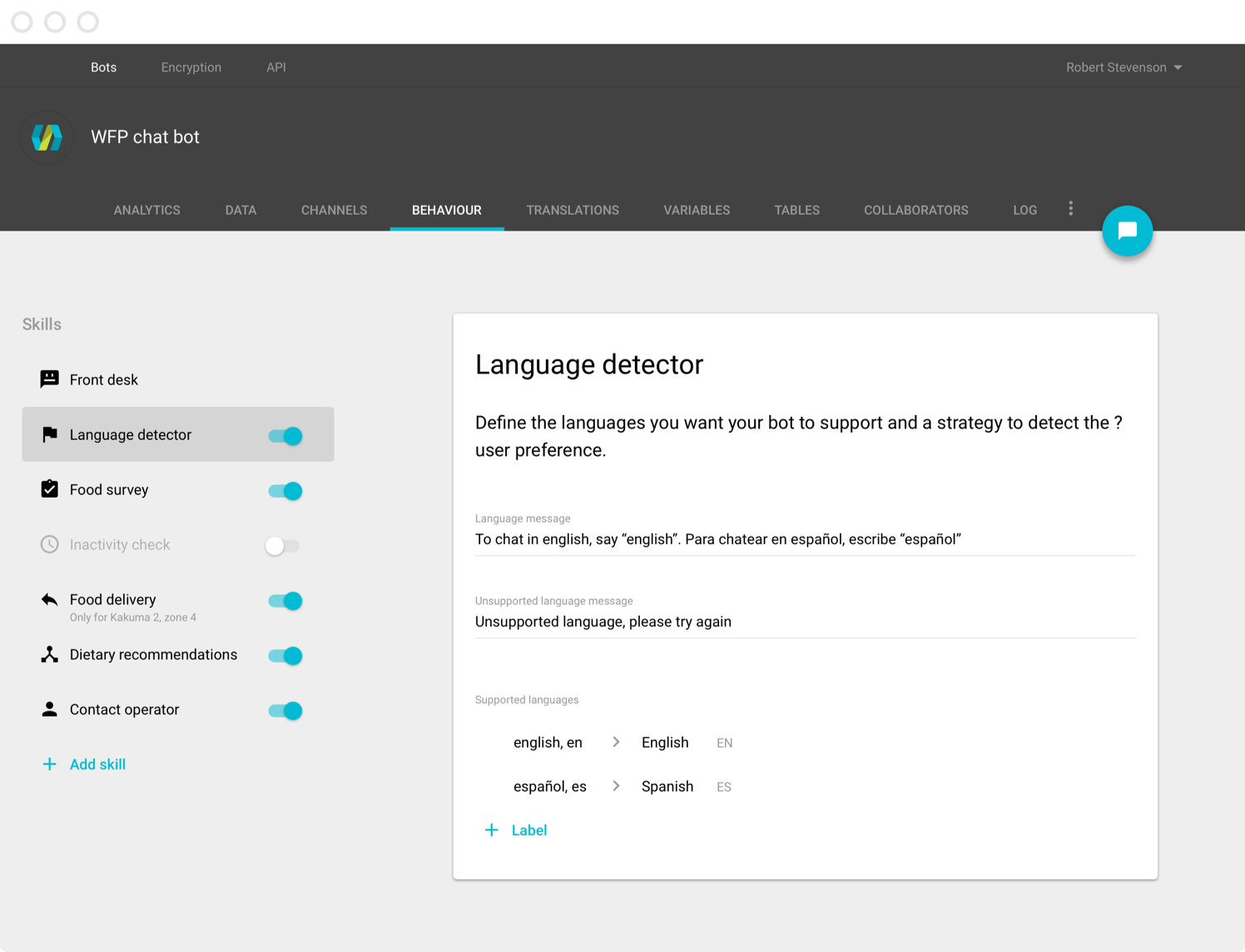The image size is (1245, 952).
Task: Click the Add skill link
Action: click(x=97, y=764)
